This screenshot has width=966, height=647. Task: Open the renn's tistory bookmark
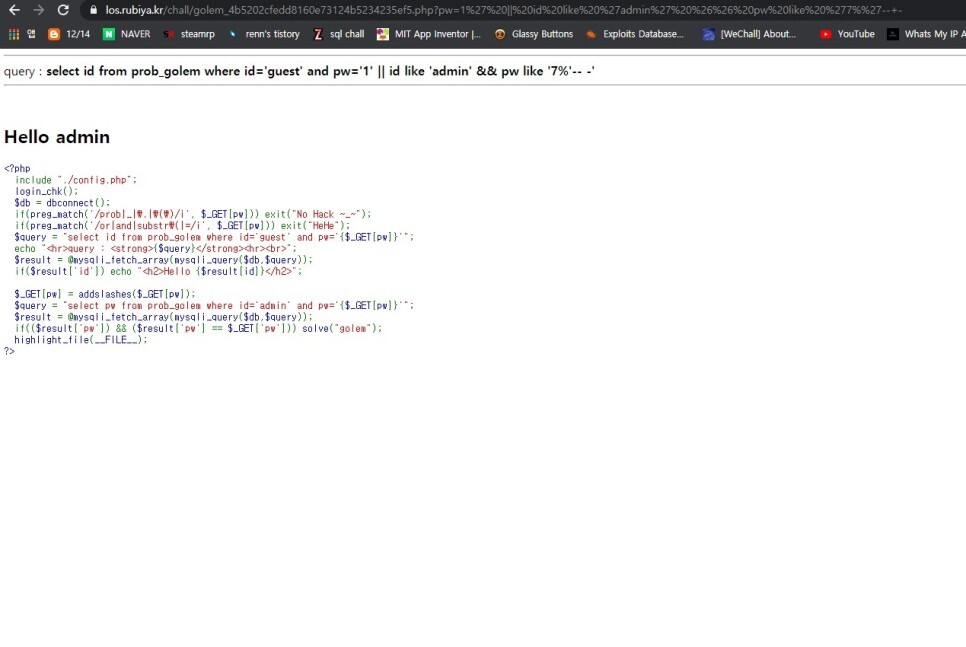point(264,34)
